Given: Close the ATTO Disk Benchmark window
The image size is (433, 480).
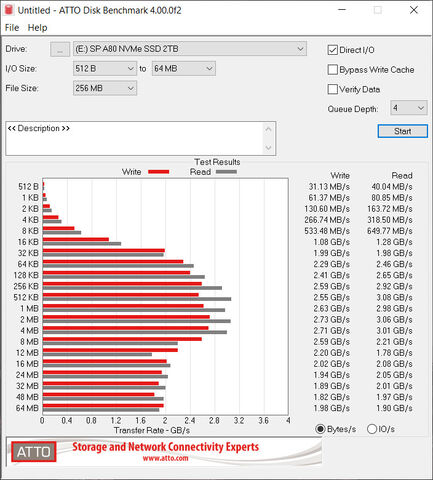Looking at the screenshot, I should point(414,10).
